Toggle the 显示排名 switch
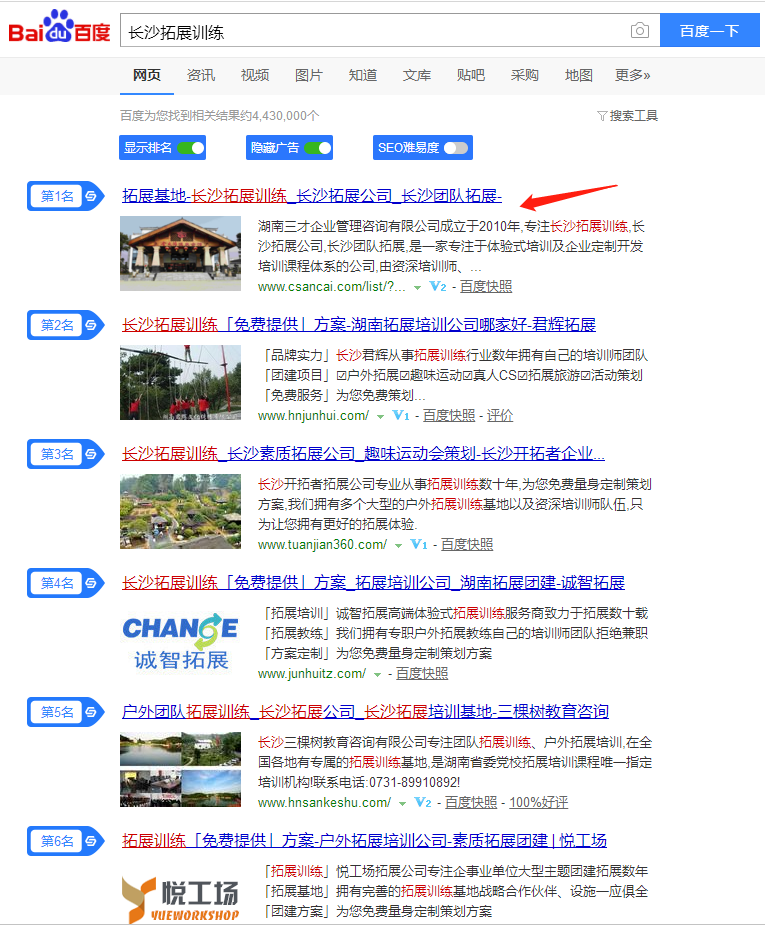765x927 pixels. 191,148
